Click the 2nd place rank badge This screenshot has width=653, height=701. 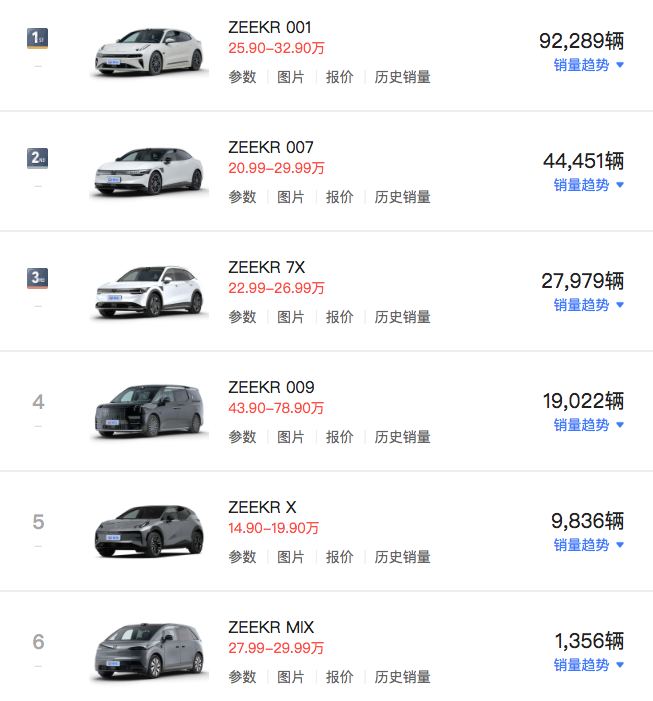point(38,158)
